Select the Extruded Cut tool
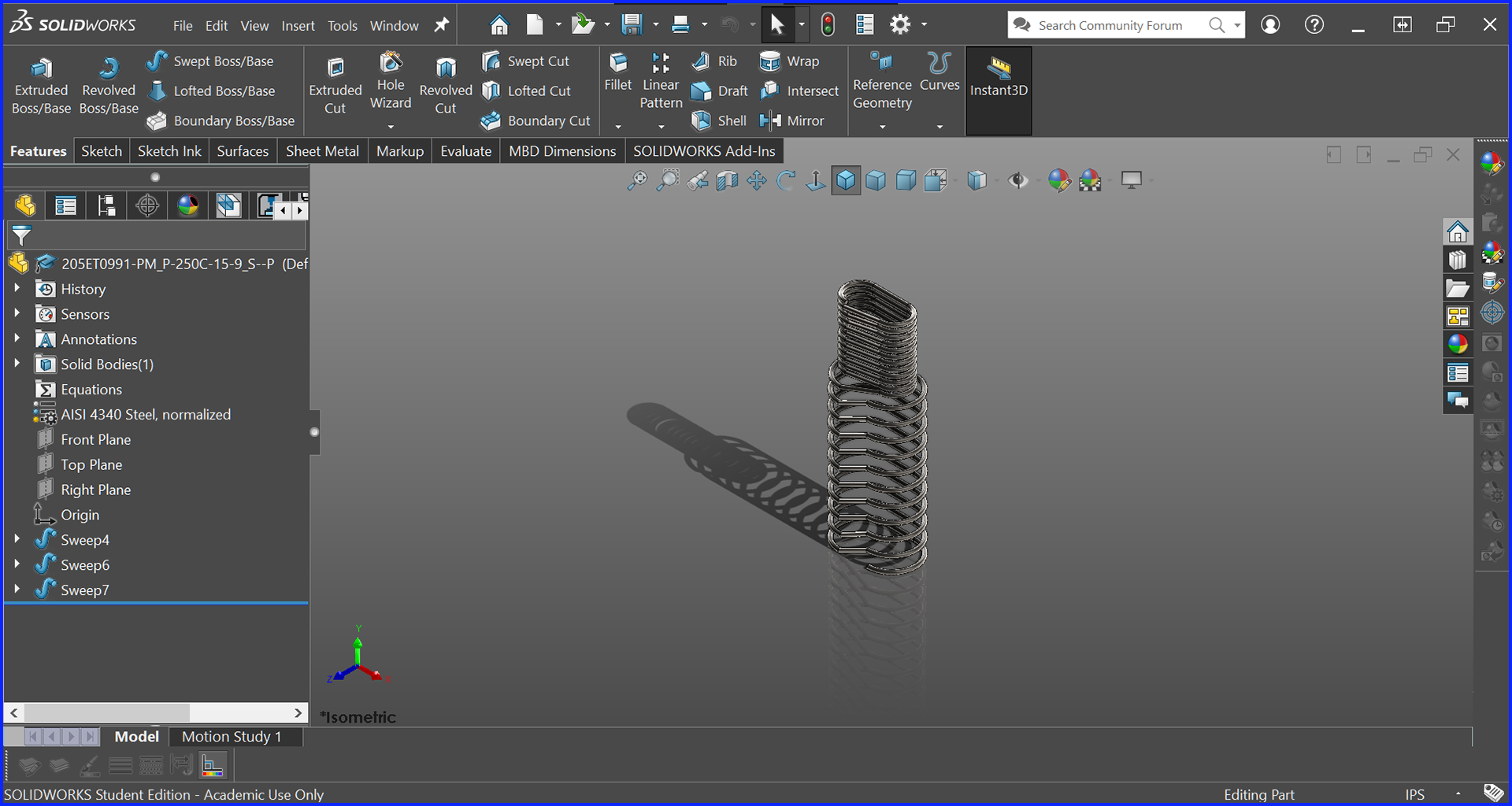This screenshot has width=1512, height=806. 335,87
